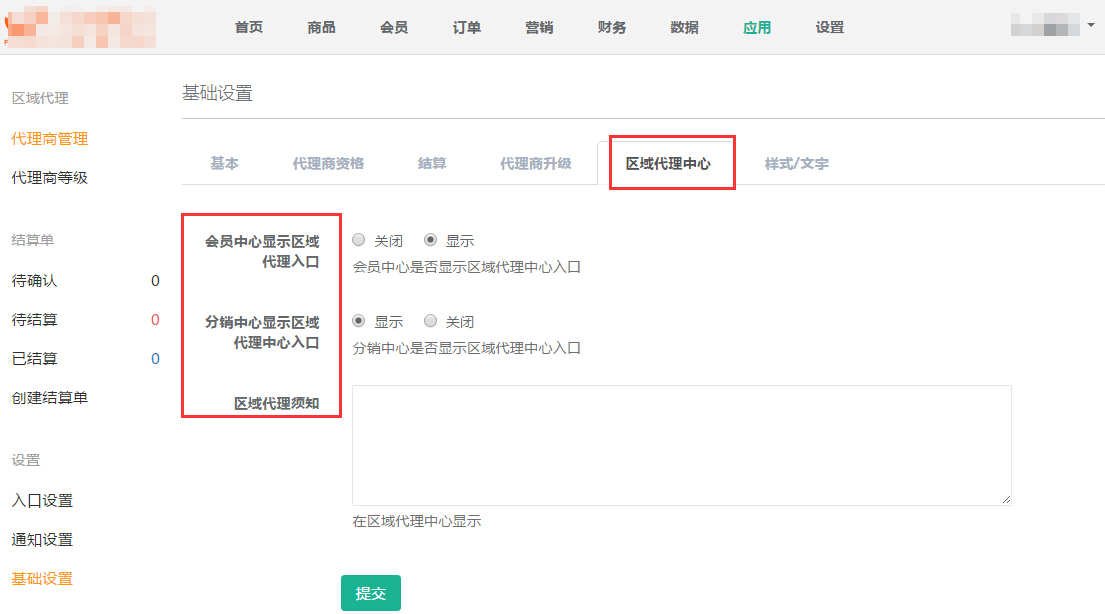Open 通知设置 in the sidebar
The height and width of the screenshot is (614, 1105).
[42, 539]
